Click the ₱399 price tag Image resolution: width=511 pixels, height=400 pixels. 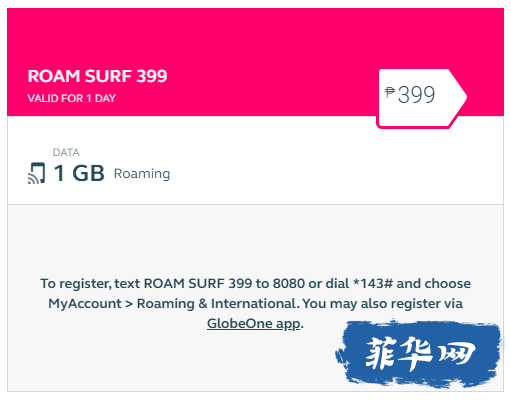(x=421, y=98)
